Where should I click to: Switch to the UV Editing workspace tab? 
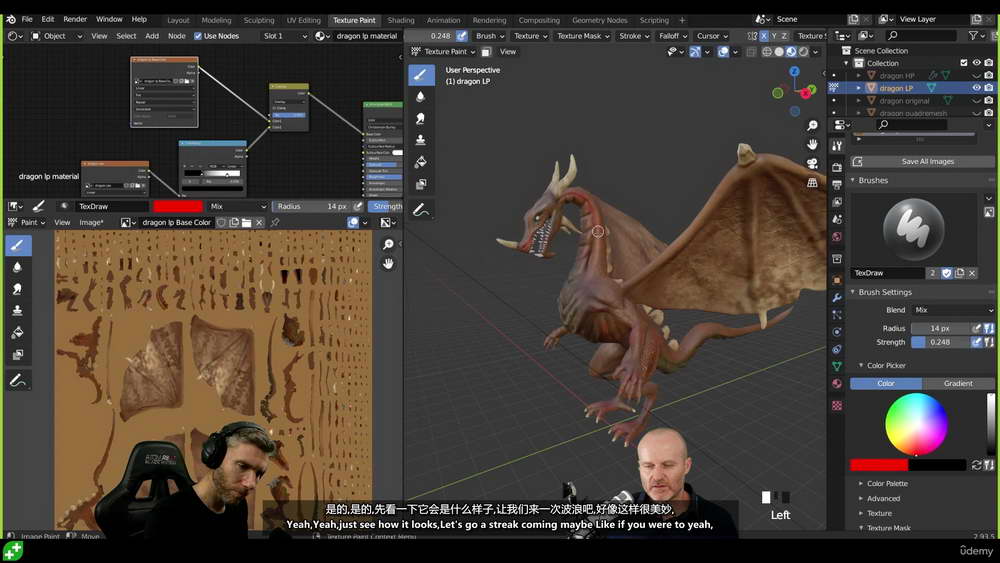304,20
